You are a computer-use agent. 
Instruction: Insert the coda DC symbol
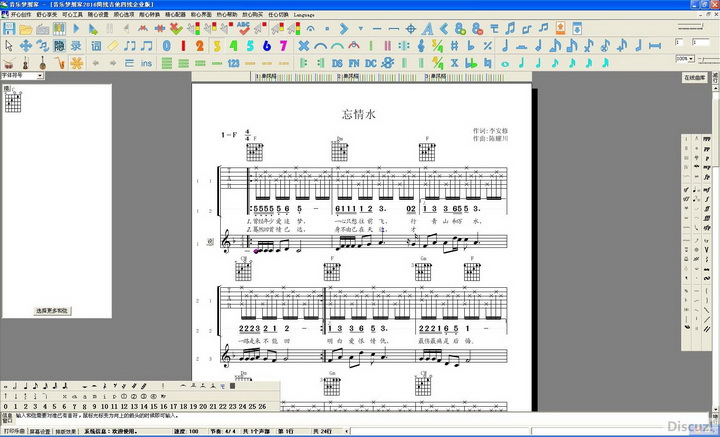pyautogui.click(x=371, y=62)
